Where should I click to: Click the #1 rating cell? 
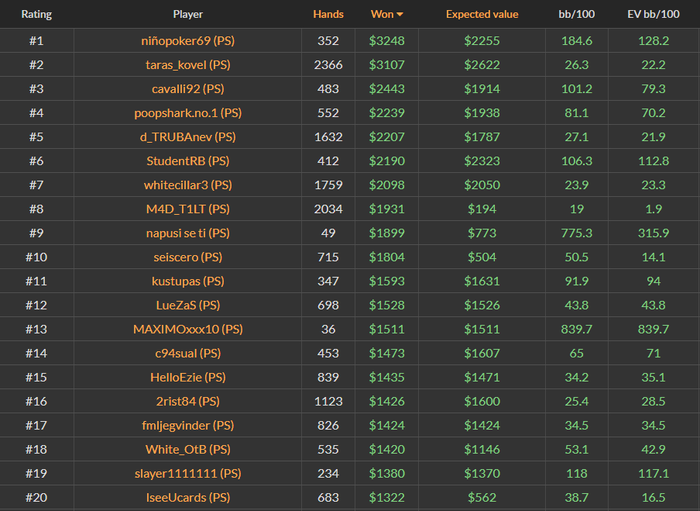pos(36,41)
